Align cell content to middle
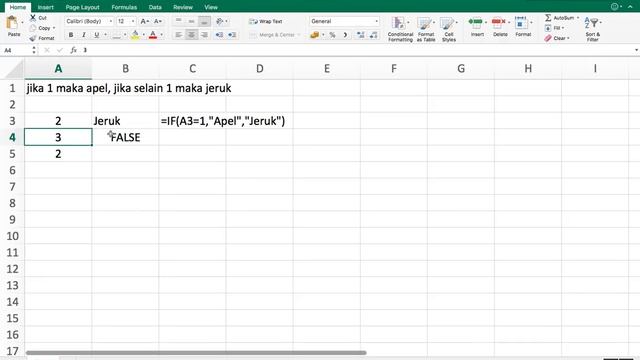640x360 pixels. click(191, 21)
